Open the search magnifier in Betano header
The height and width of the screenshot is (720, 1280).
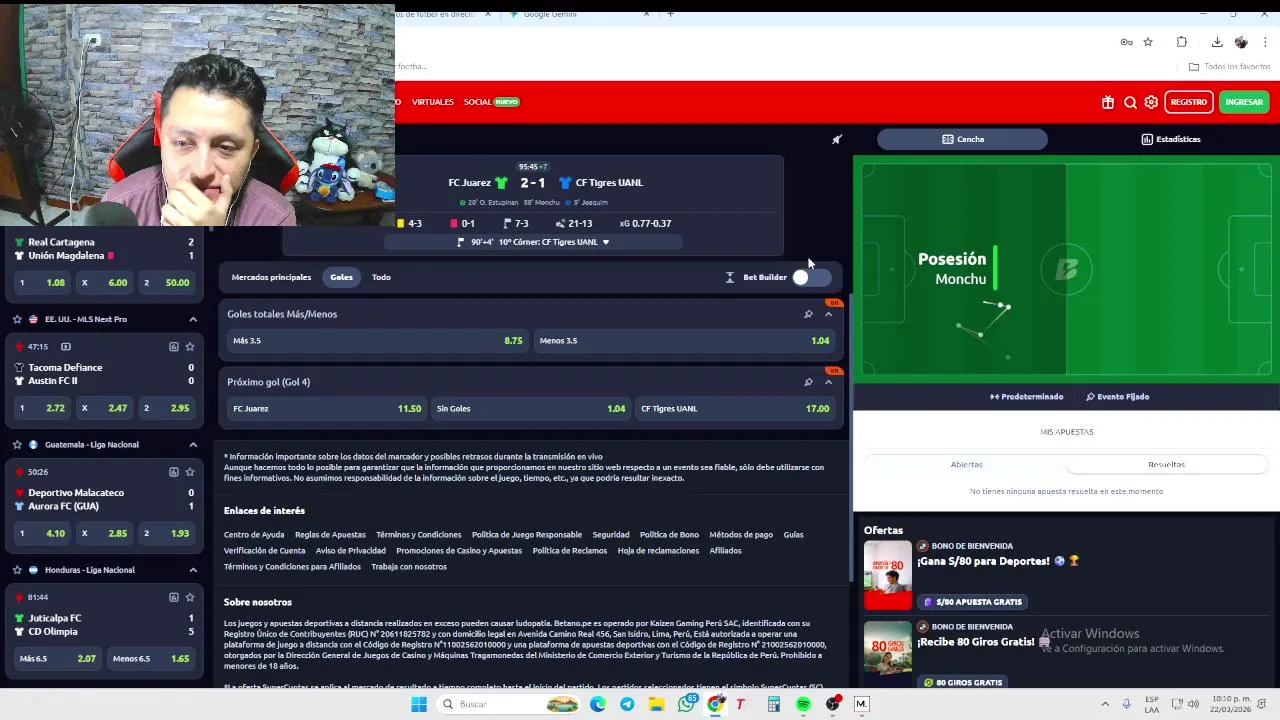pos(1130,102)
